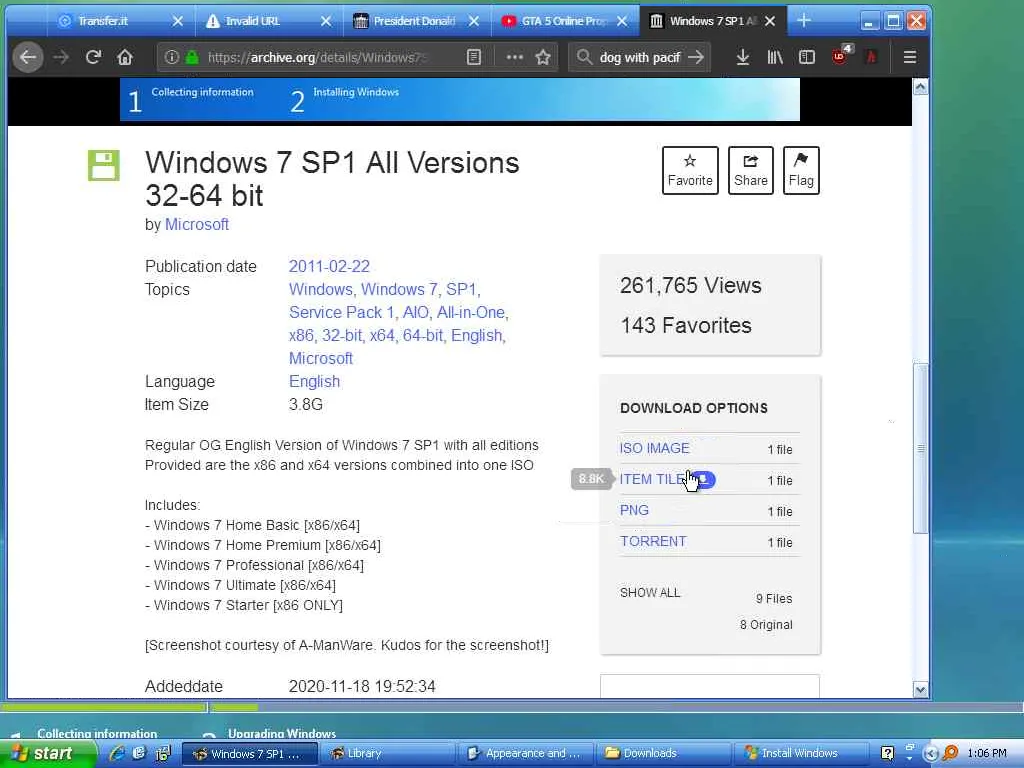This screenshot has width=1024, height=768.
Task: Open a new tab with the plus
Action: pyautogui.click(x=804, y=21)
